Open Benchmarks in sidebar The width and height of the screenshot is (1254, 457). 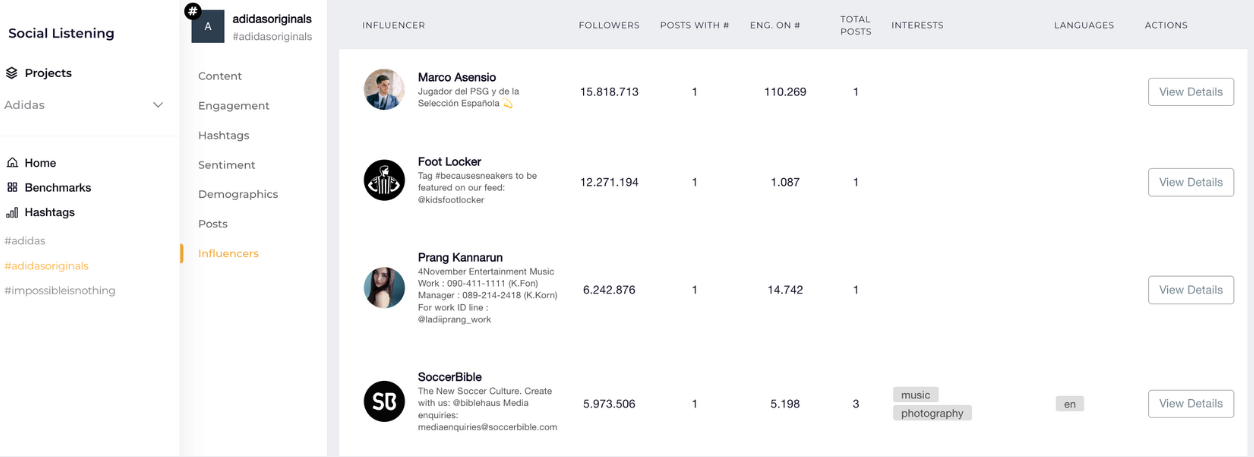tap(58, 187)
